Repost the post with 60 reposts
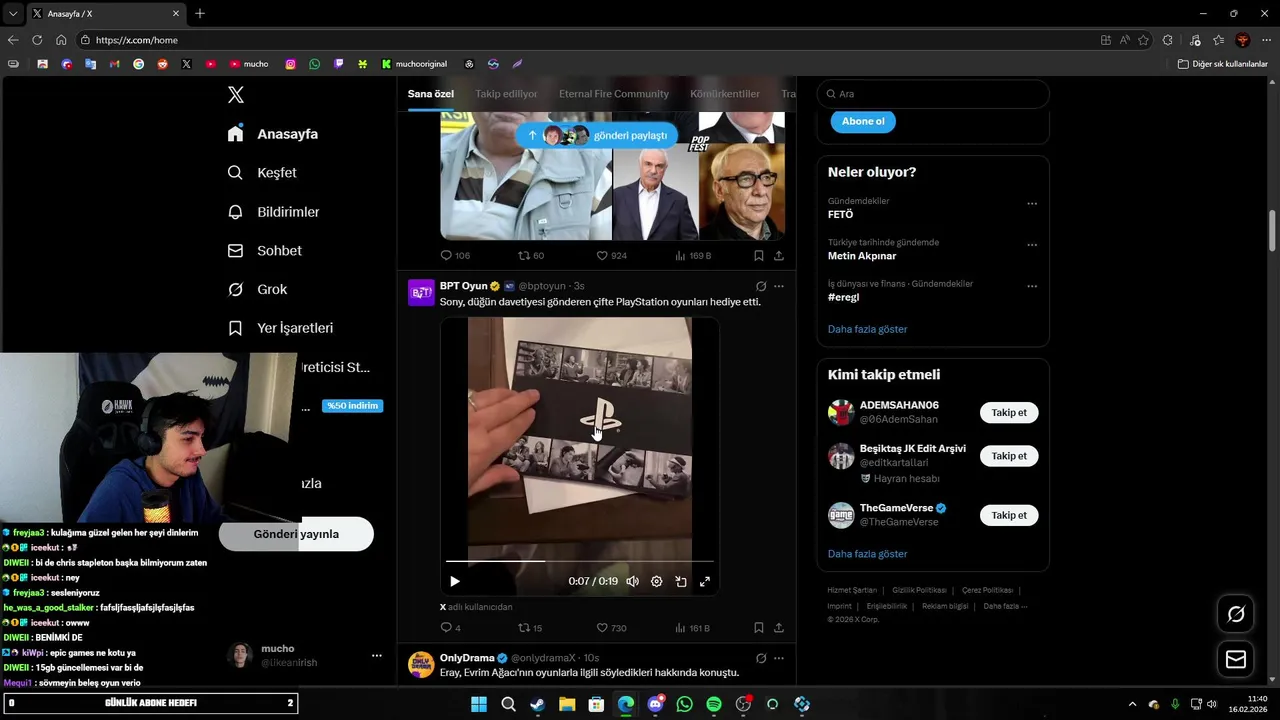Viewport: 1280px width, 720px height. click(x=530, y=256)
